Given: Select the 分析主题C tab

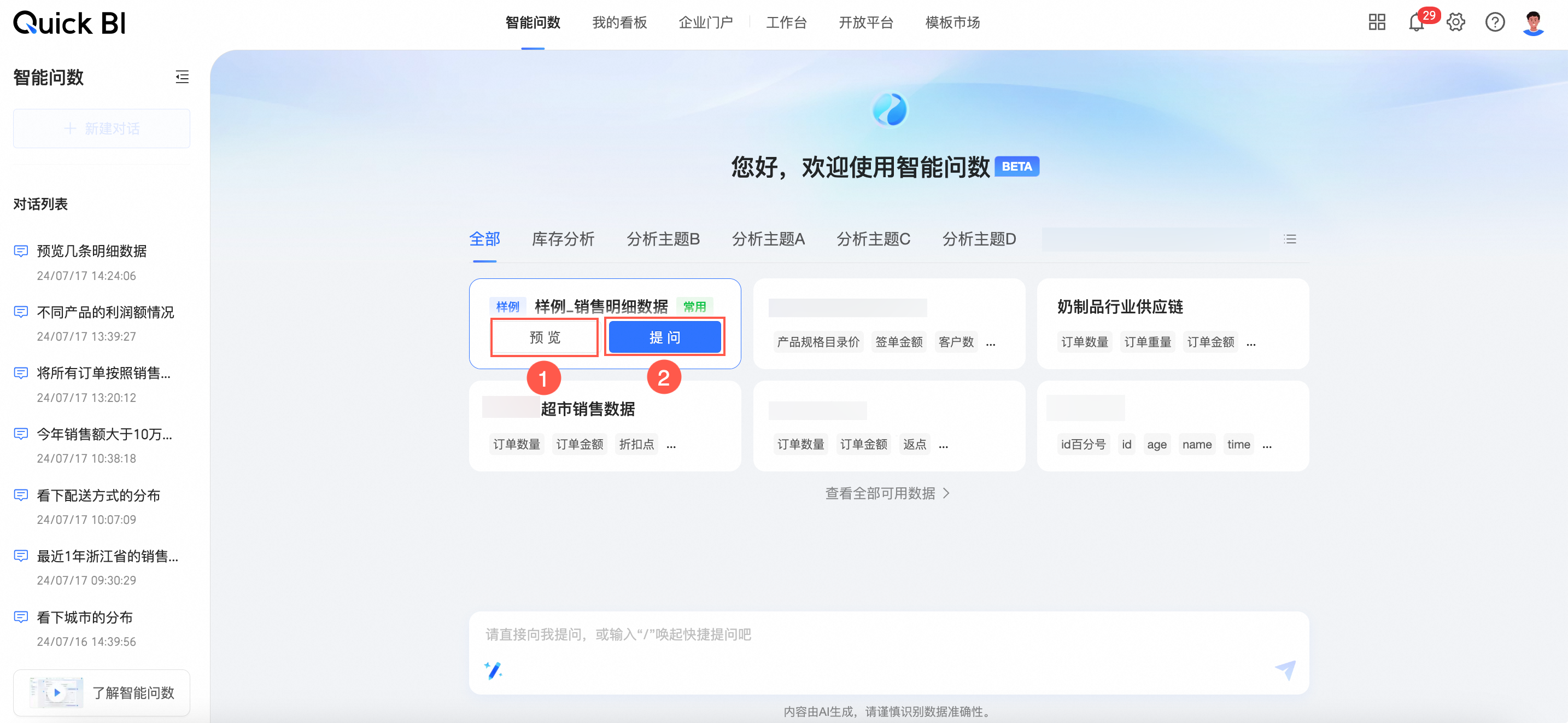Looking at the screenshot, I should tap(874, 239).
